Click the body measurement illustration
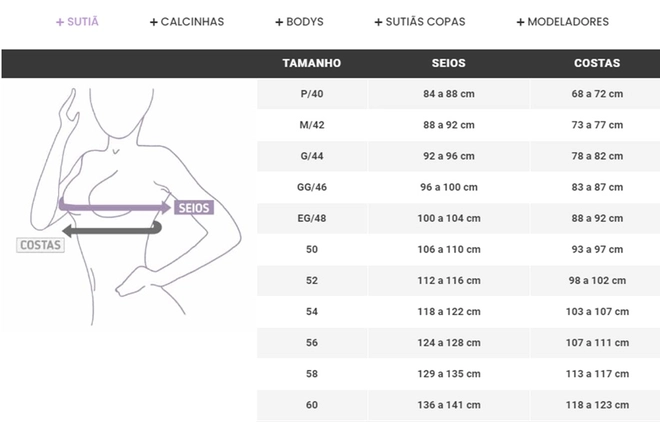Viewport: 660px width, 422px height. click(128, 206)
